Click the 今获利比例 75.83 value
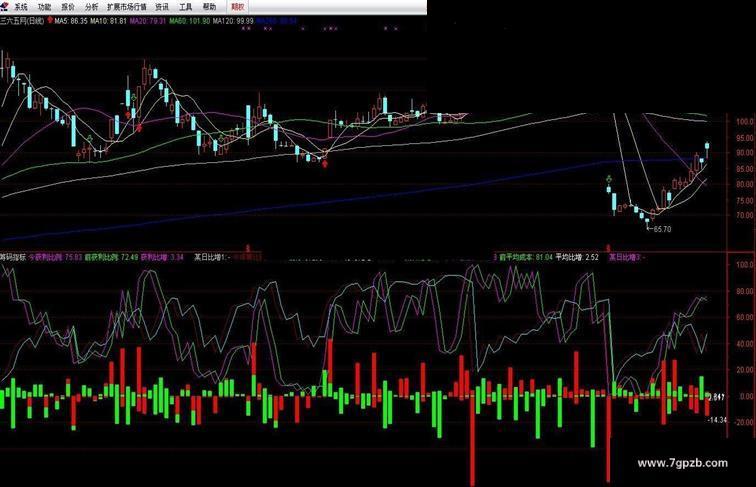This screenshot has height=487, width=756. tap(55, 257)
